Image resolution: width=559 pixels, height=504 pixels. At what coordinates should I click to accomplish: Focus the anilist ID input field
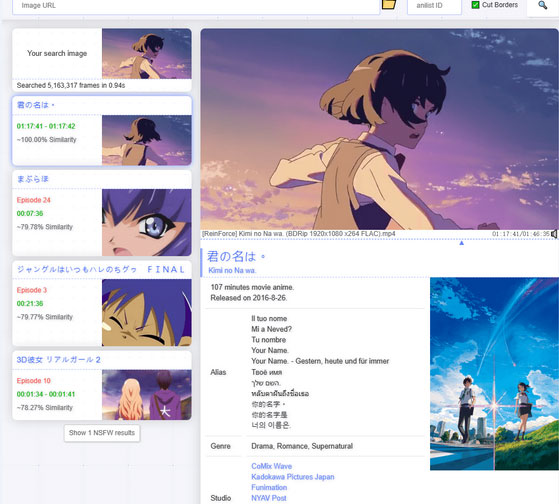coord(434,6)
